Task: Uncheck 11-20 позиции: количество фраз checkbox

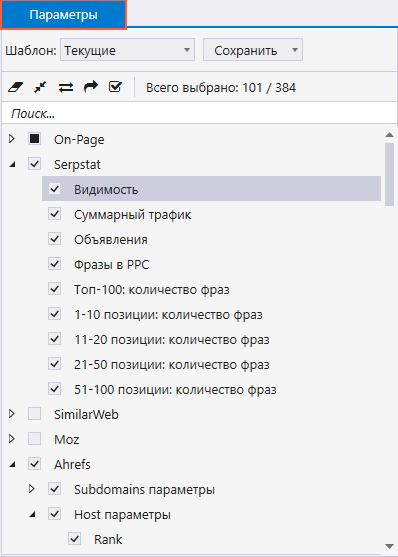Action: [x=54, y=339]
